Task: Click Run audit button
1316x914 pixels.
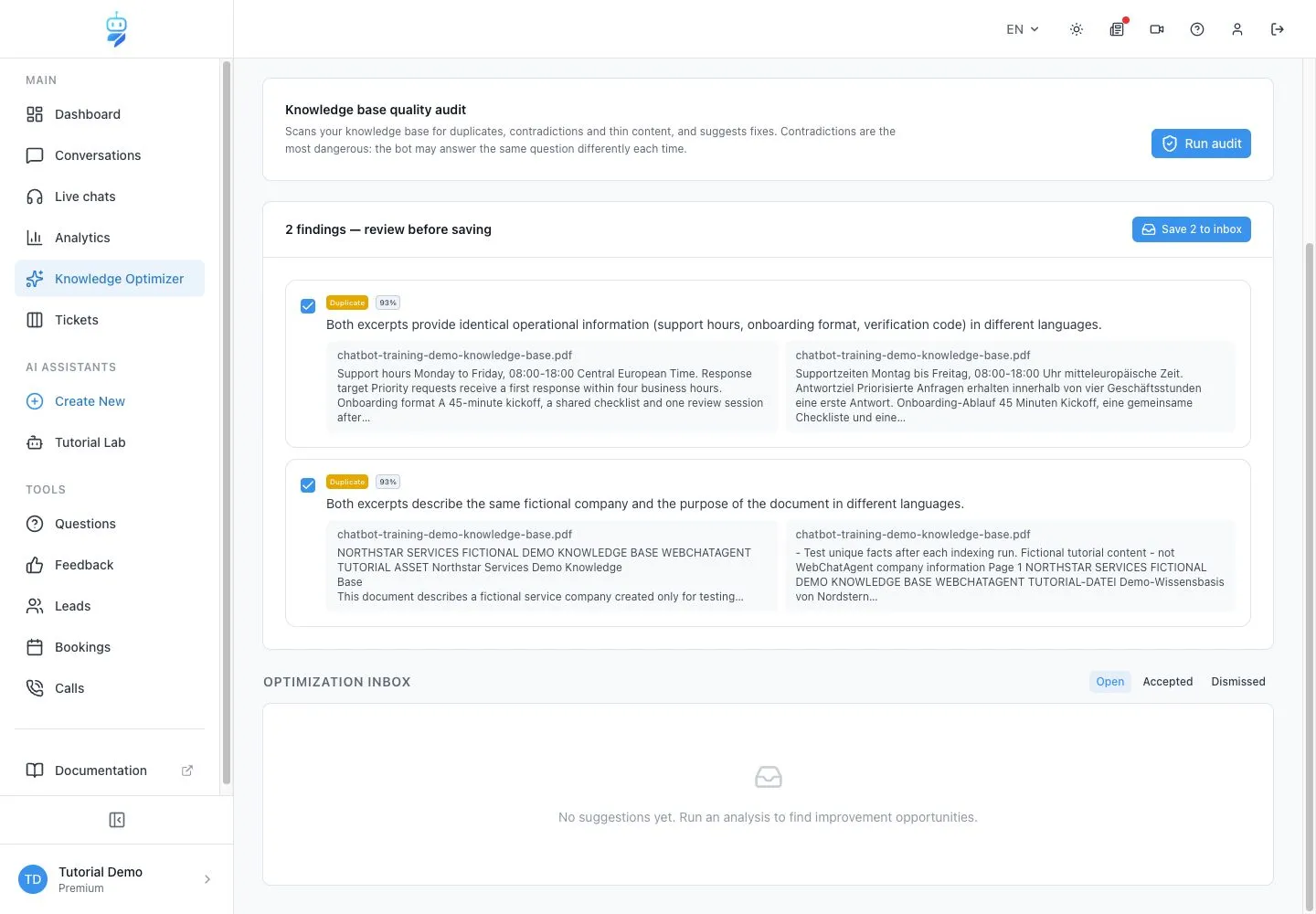Action: coord(1201,143)
